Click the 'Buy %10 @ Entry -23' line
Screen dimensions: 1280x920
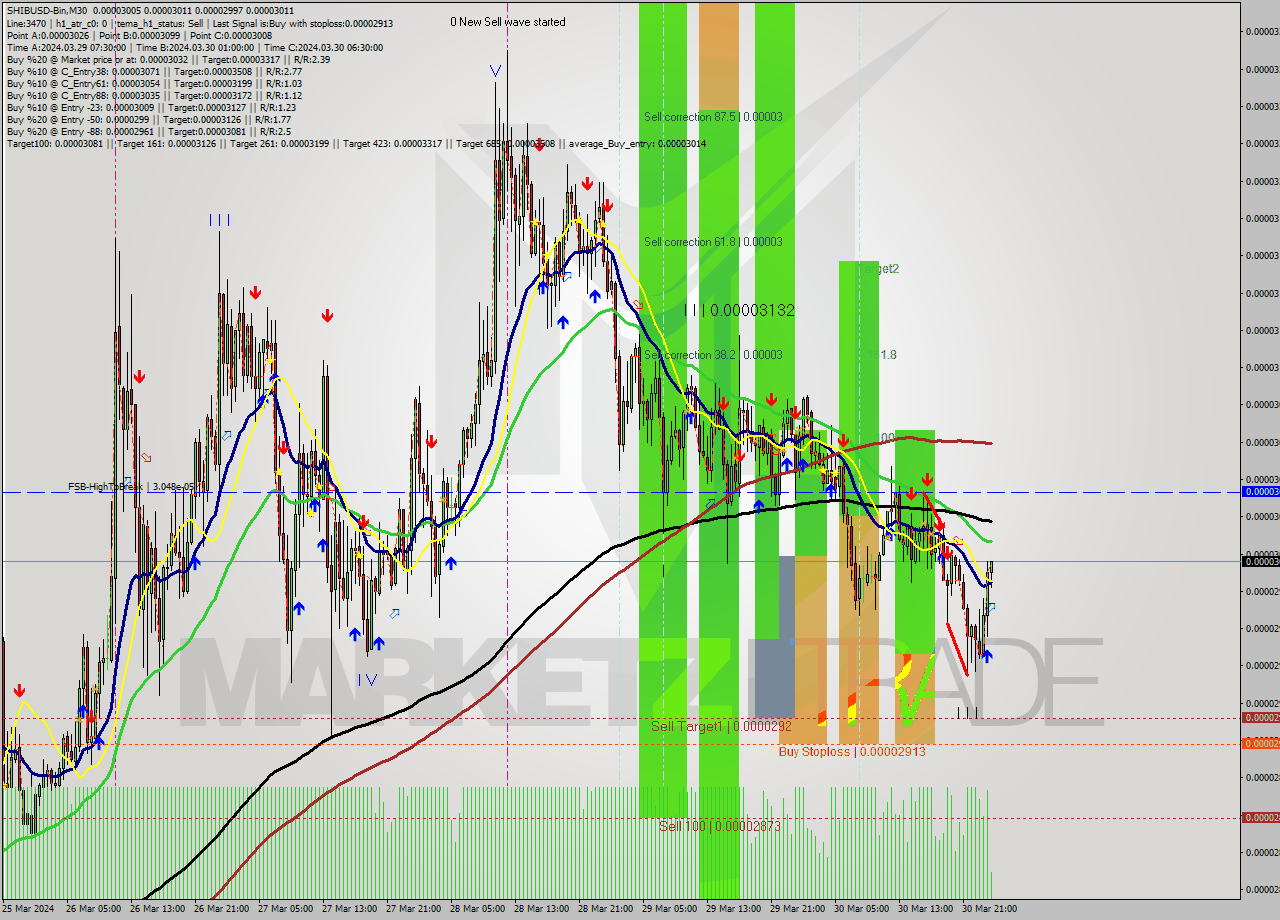click(x=150, y=107)
